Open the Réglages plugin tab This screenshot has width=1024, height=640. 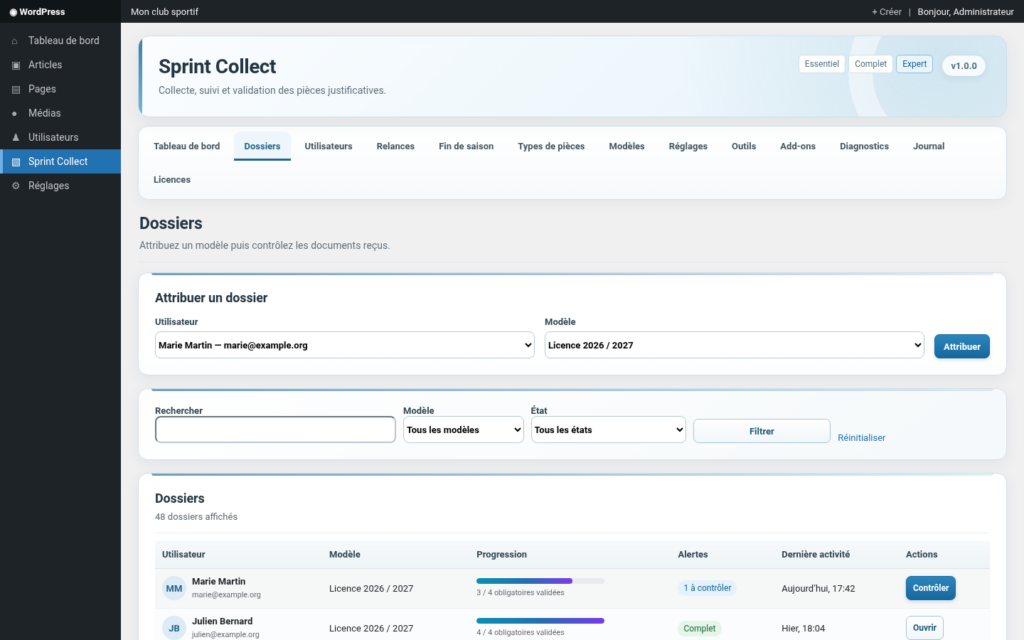point(688,146)
